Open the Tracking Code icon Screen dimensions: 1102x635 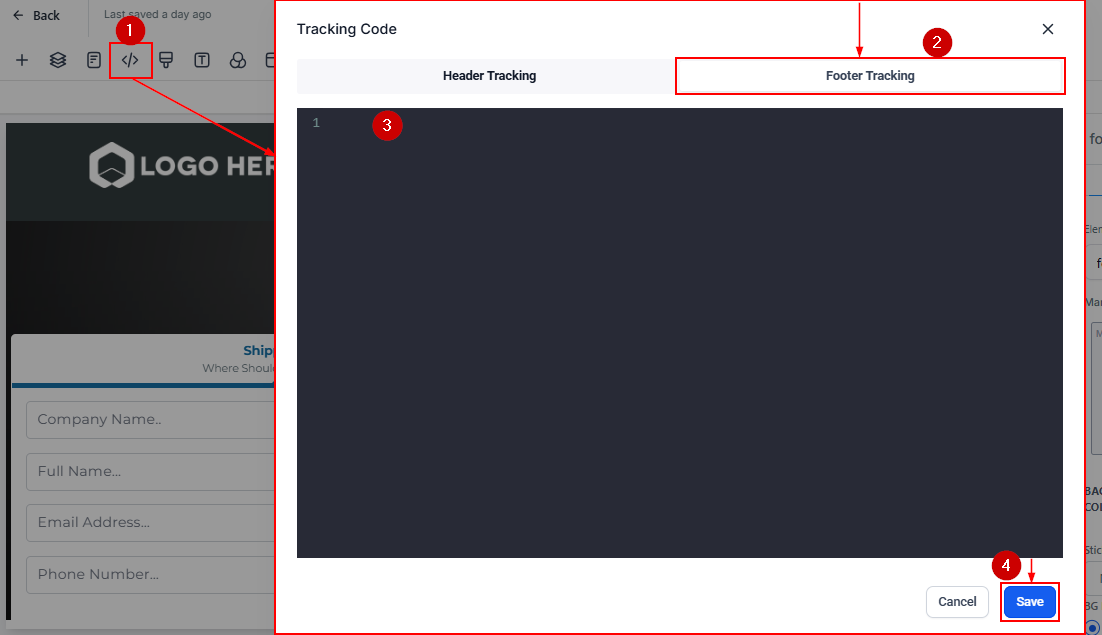click(x=130, y=60)
